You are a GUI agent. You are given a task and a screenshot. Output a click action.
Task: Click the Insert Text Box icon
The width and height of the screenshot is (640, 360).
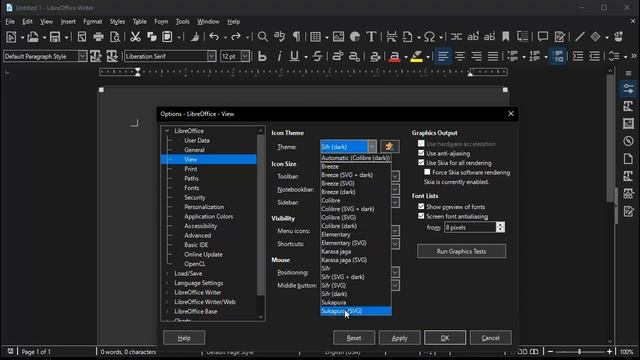[x=371, y=37]
